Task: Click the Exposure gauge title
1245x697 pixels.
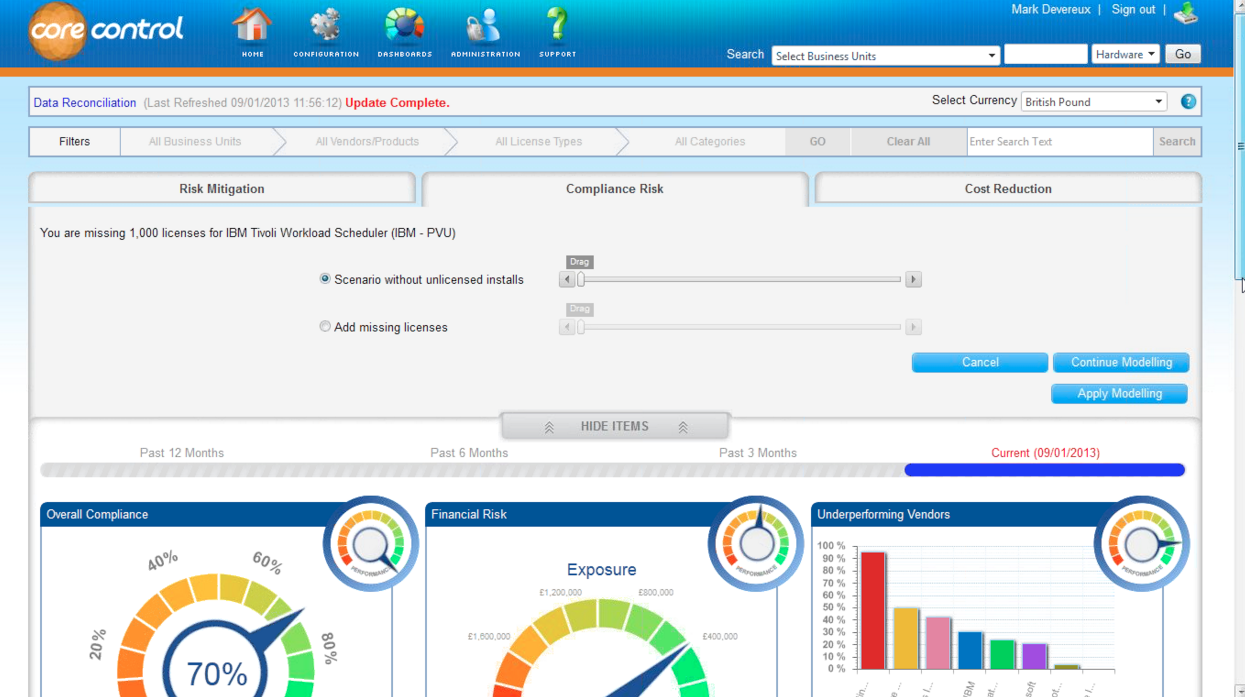Action: 601,570
